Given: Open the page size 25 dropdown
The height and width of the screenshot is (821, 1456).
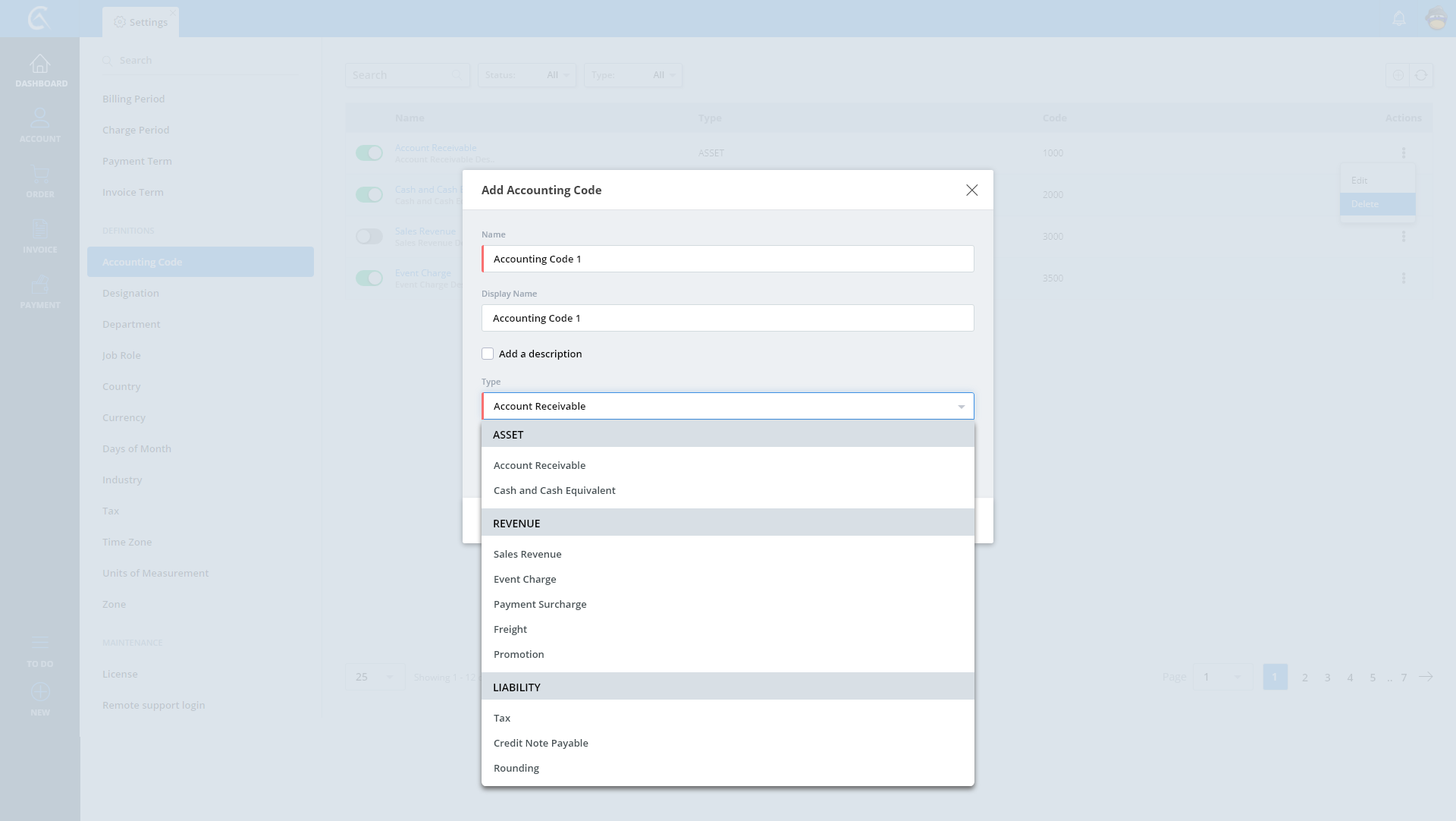Looking at the screenshot, I should [x=375, y=677].
